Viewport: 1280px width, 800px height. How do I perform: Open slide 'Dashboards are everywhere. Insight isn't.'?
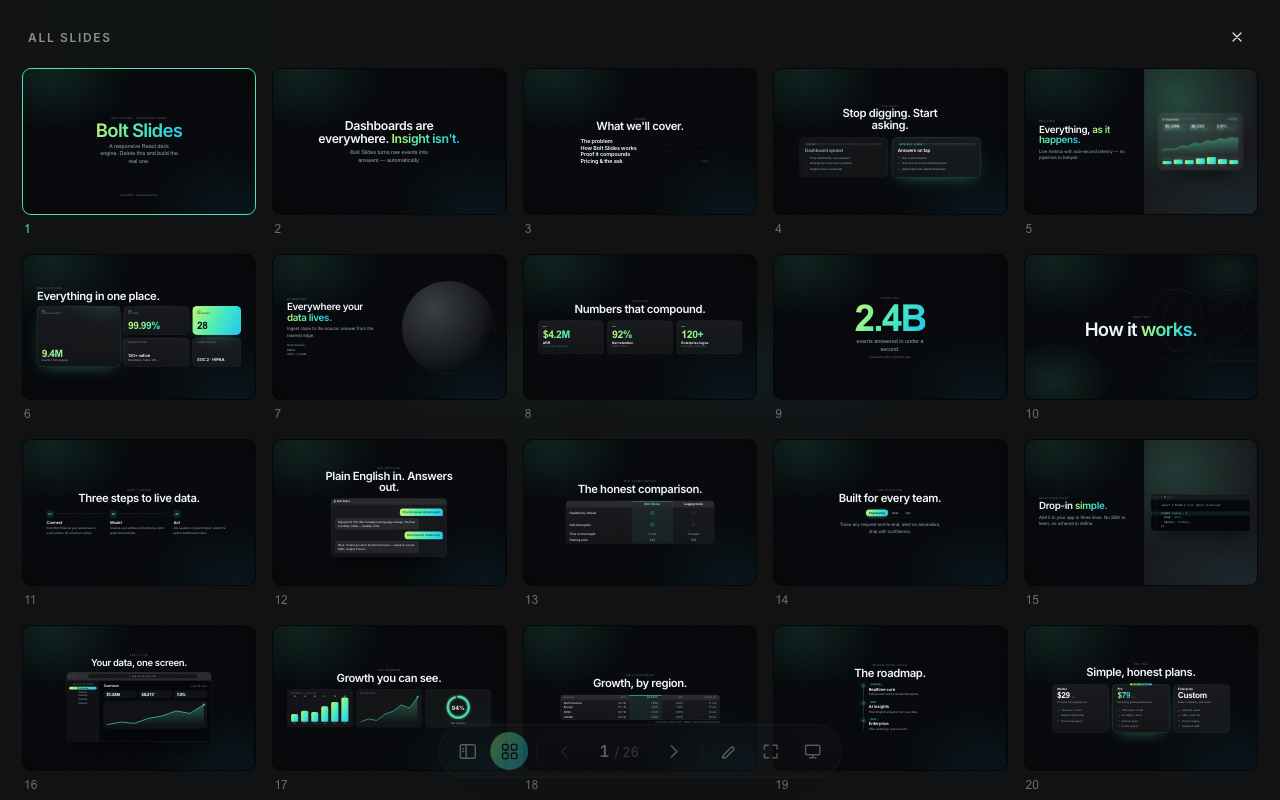(x=389, y=141)
